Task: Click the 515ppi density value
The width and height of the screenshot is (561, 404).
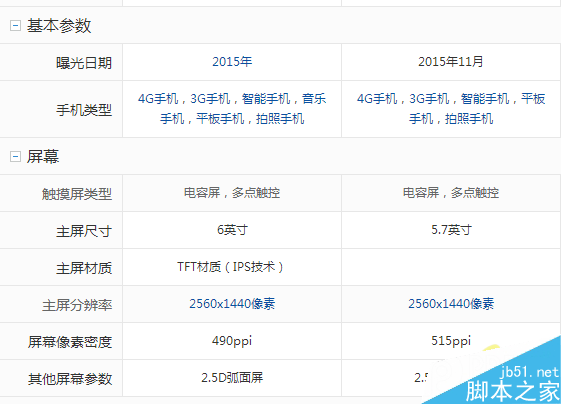Action: coord(451,341)
